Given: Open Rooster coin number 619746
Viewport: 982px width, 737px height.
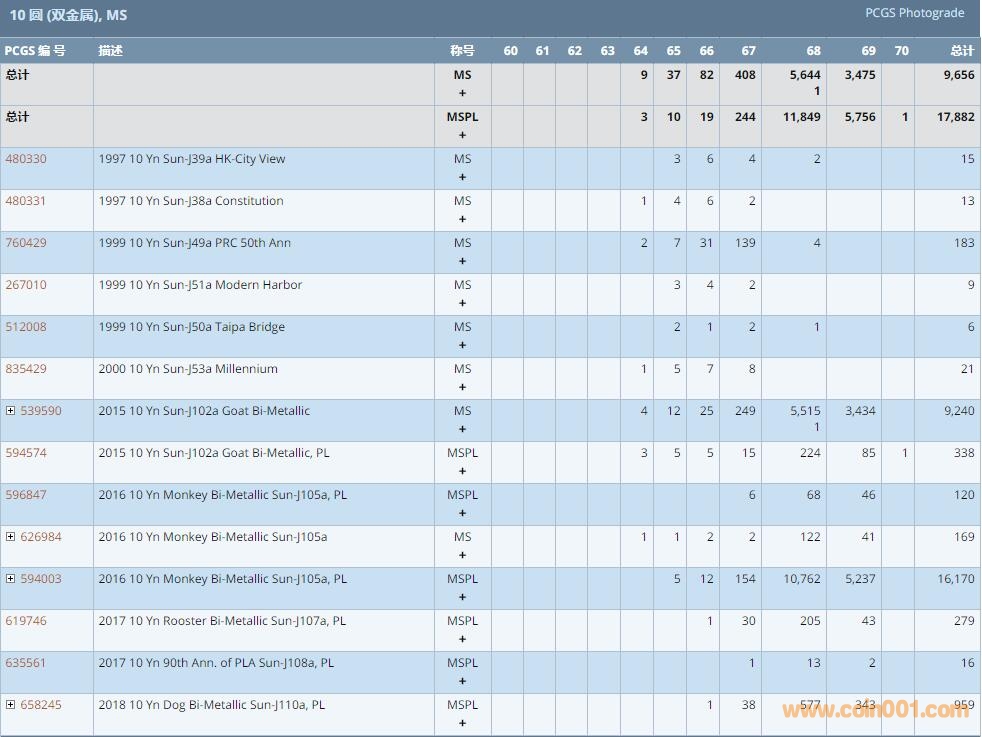Looking at the screenshot, I should click(26, 621).
